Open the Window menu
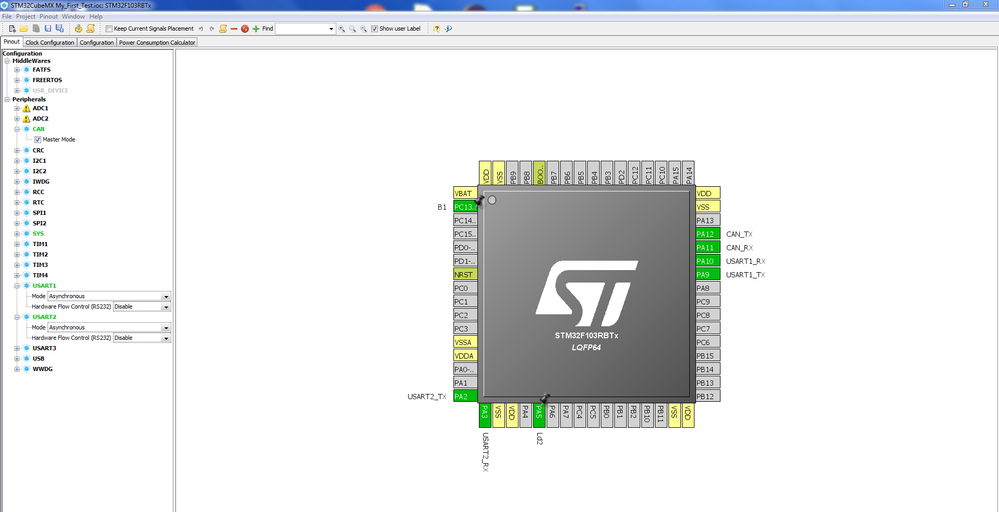 click(x=73, y=17)
